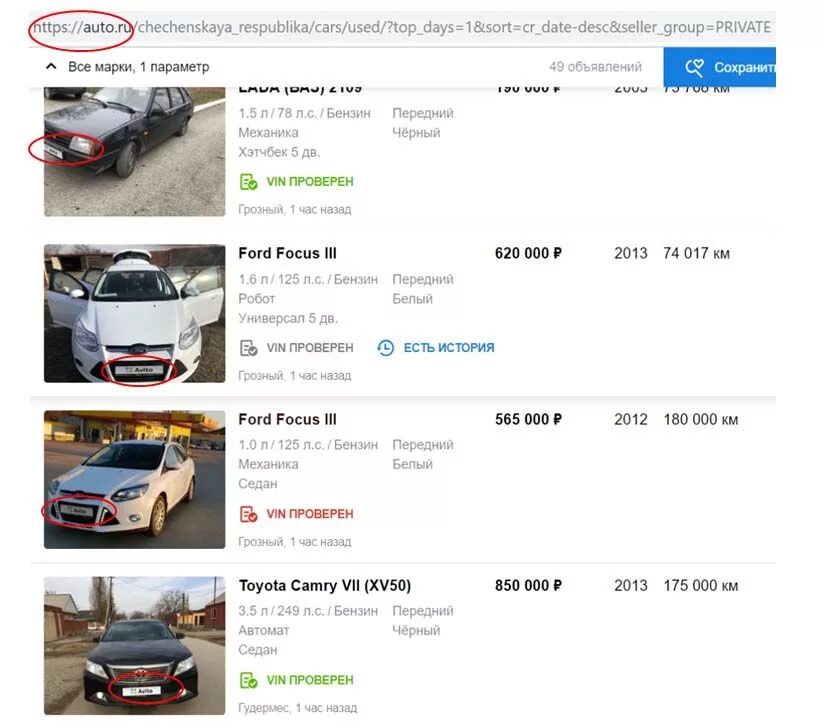View the black Toyota Camry photo

(x=135, y=646)
